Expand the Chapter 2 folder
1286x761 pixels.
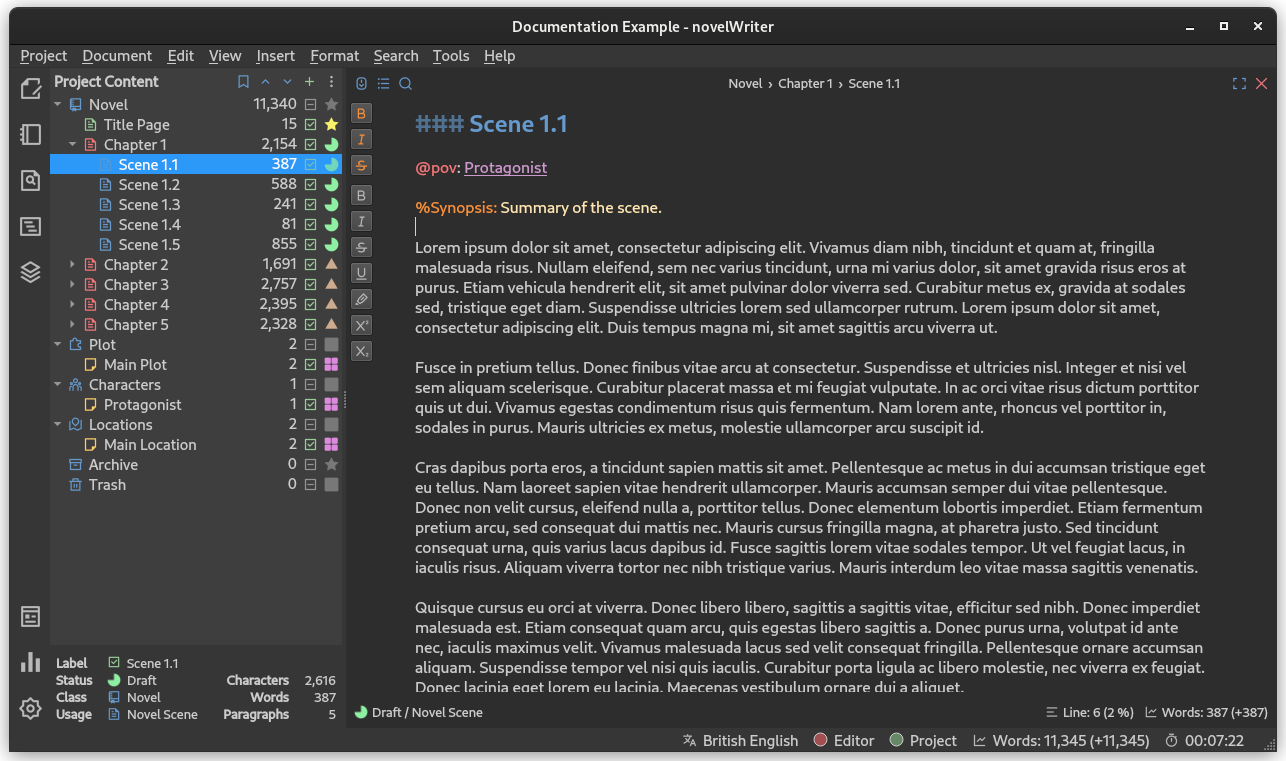click(73, 265)
